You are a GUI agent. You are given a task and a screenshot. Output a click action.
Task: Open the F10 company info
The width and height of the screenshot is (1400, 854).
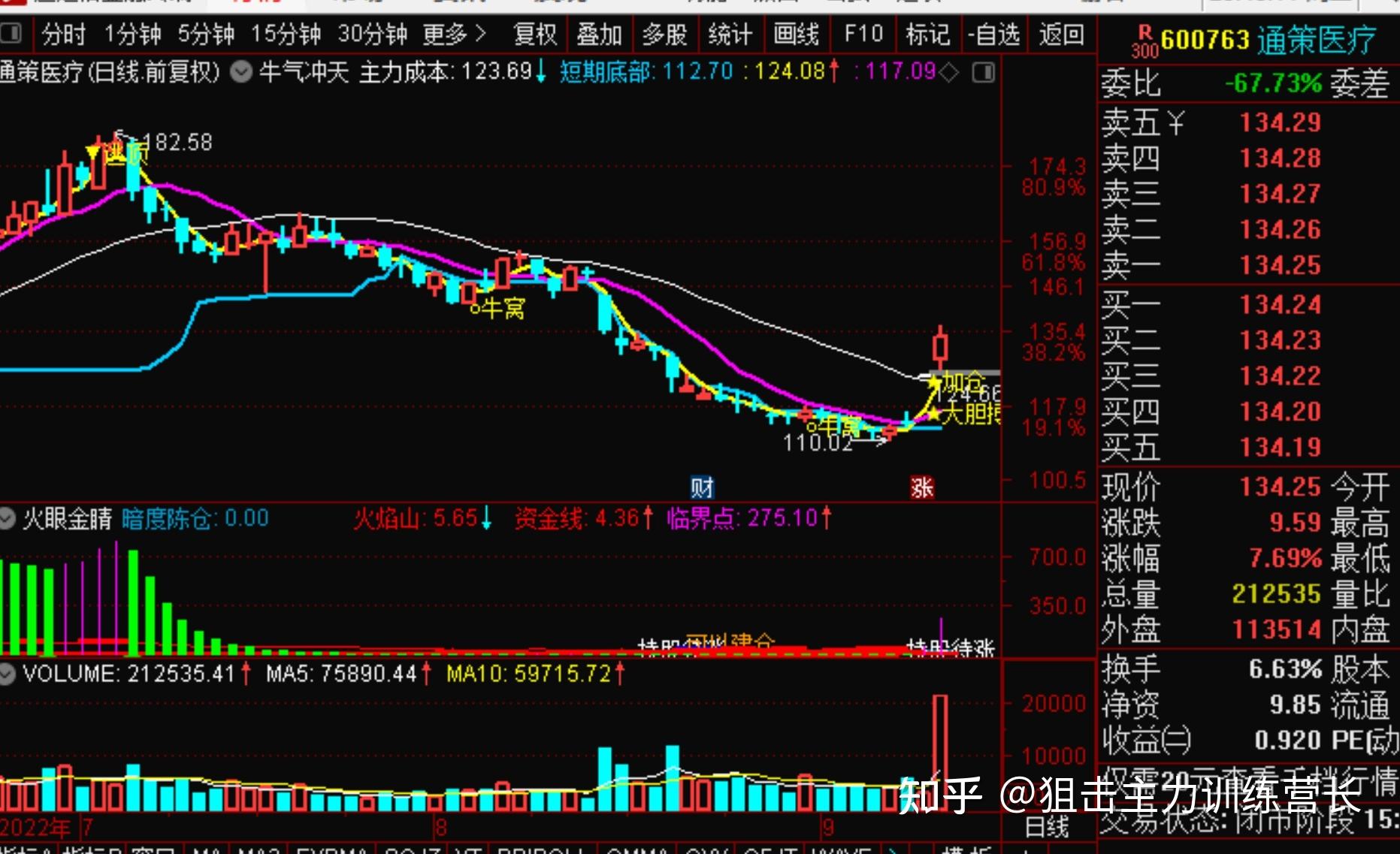[863, 35]
